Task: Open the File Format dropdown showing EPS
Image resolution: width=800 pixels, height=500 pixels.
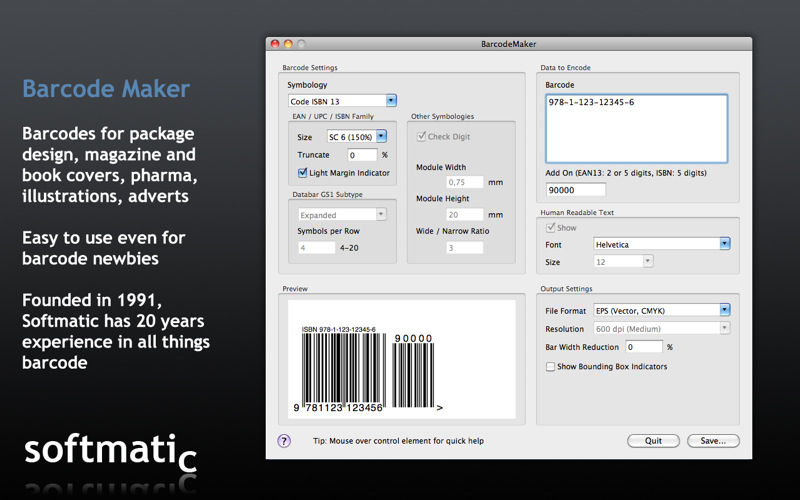Action: pyautogui.click(x=662, y=310)
